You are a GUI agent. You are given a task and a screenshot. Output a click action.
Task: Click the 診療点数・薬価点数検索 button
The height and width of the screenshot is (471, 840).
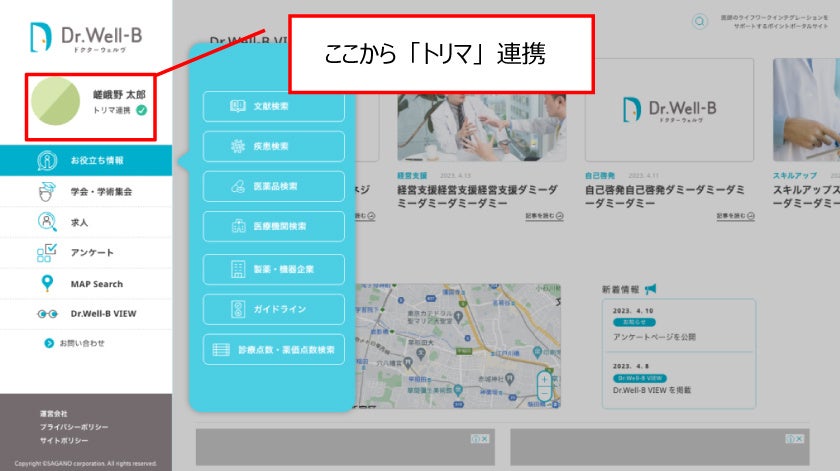click(274, 349)
